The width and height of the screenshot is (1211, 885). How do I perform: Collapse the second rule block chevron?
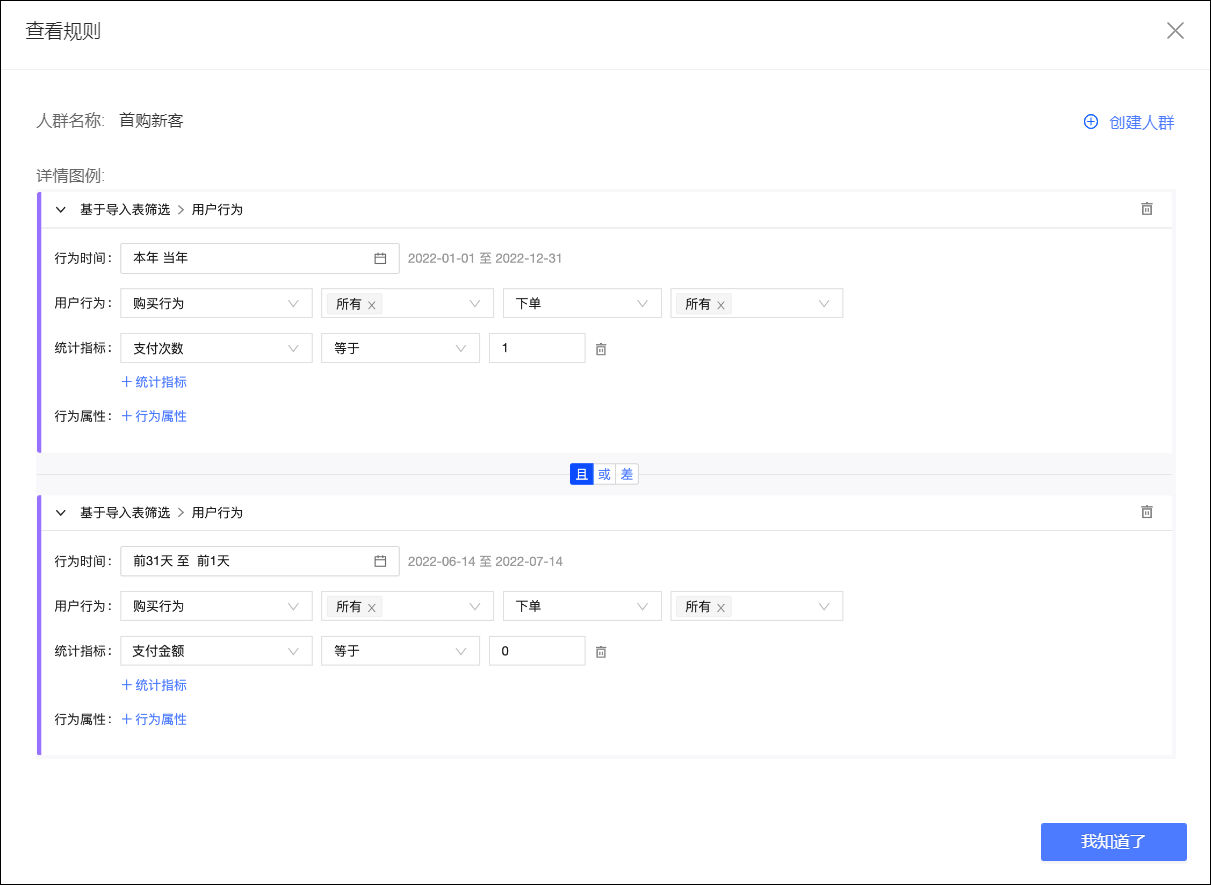pyautogui.click(x=61, y=513)
